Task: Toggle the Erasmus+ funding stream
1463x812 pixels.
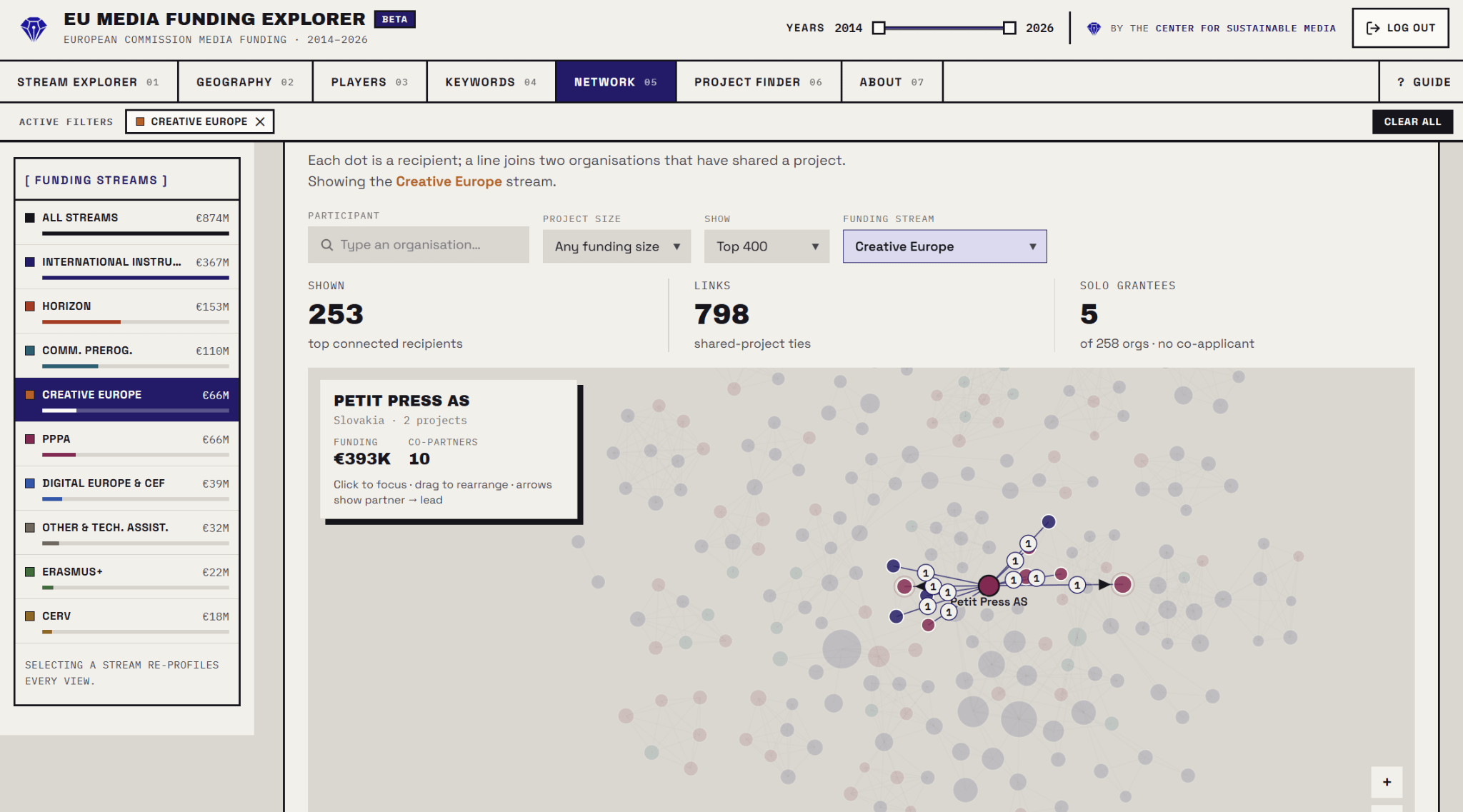Action: [127, 576]
